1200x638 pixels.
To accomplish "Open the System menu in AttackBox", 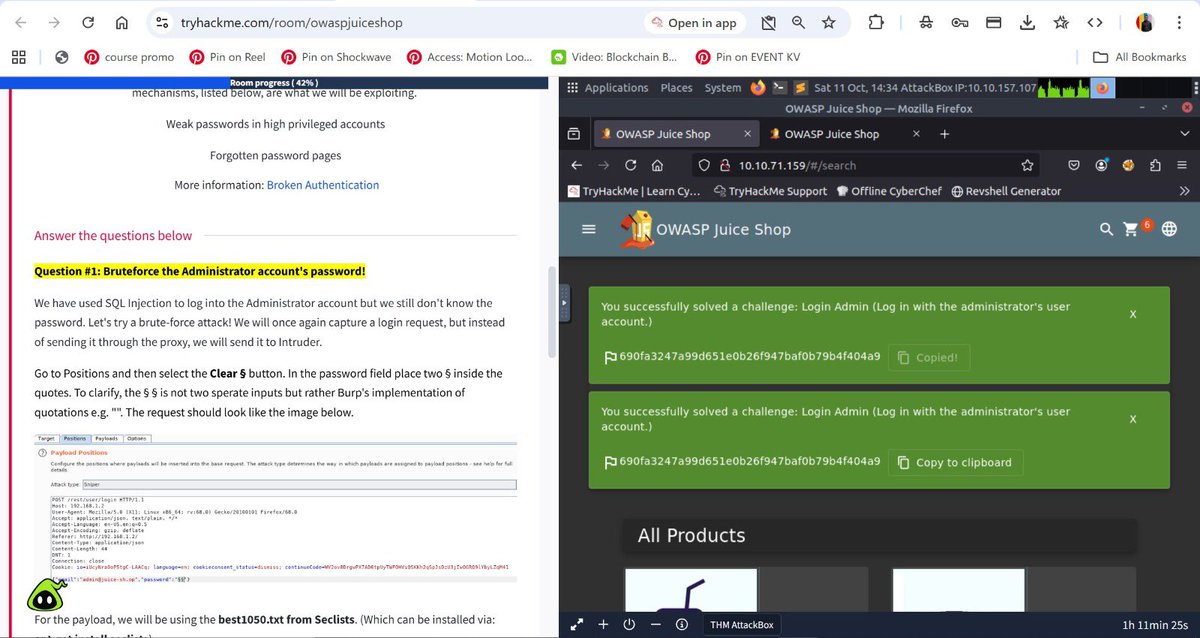I will (x=722, y=88).
